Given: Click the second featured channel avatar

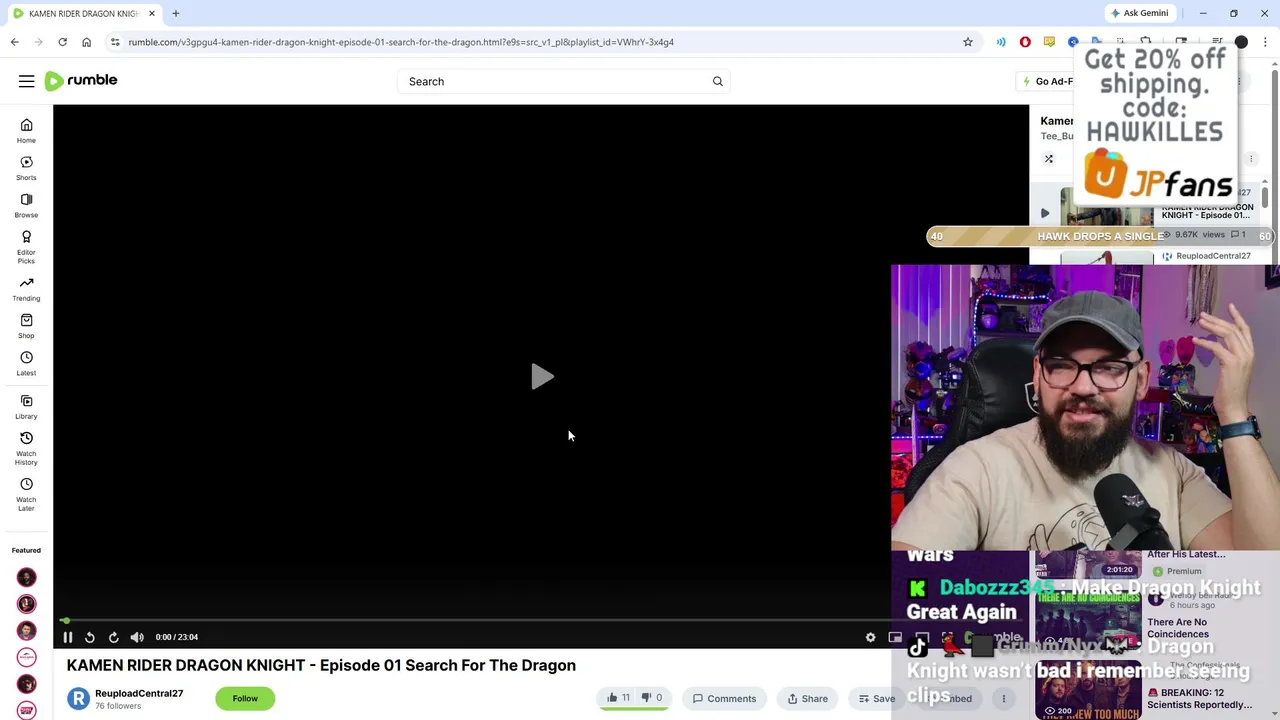Looking at the screenshot, I should (x=27, y=604).
